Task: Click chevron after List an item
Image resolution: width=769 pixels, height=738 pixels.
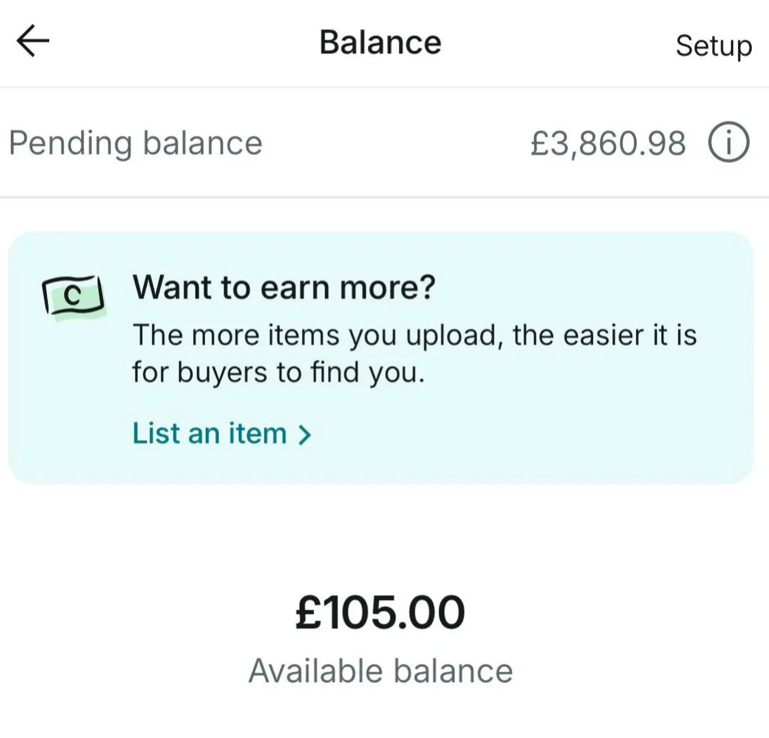Action: pos(305,434)
